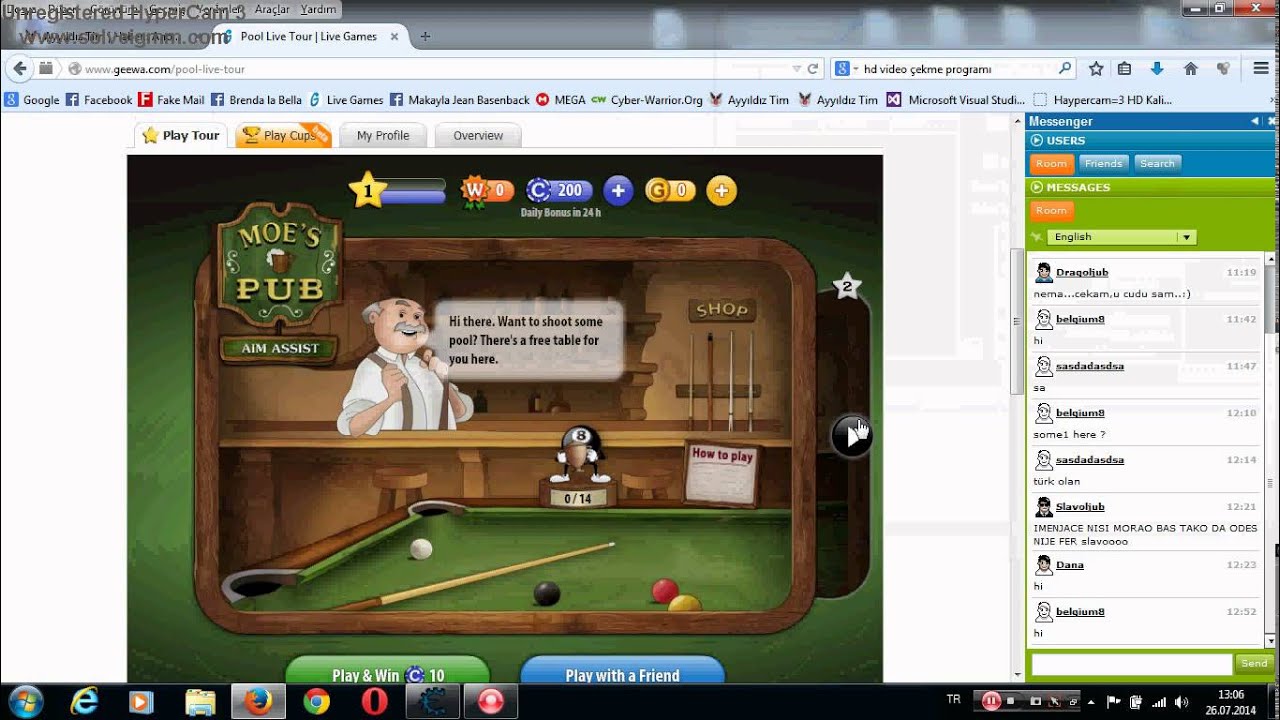
Task: Open the Araçlar menu
Action: pos(272,9)
